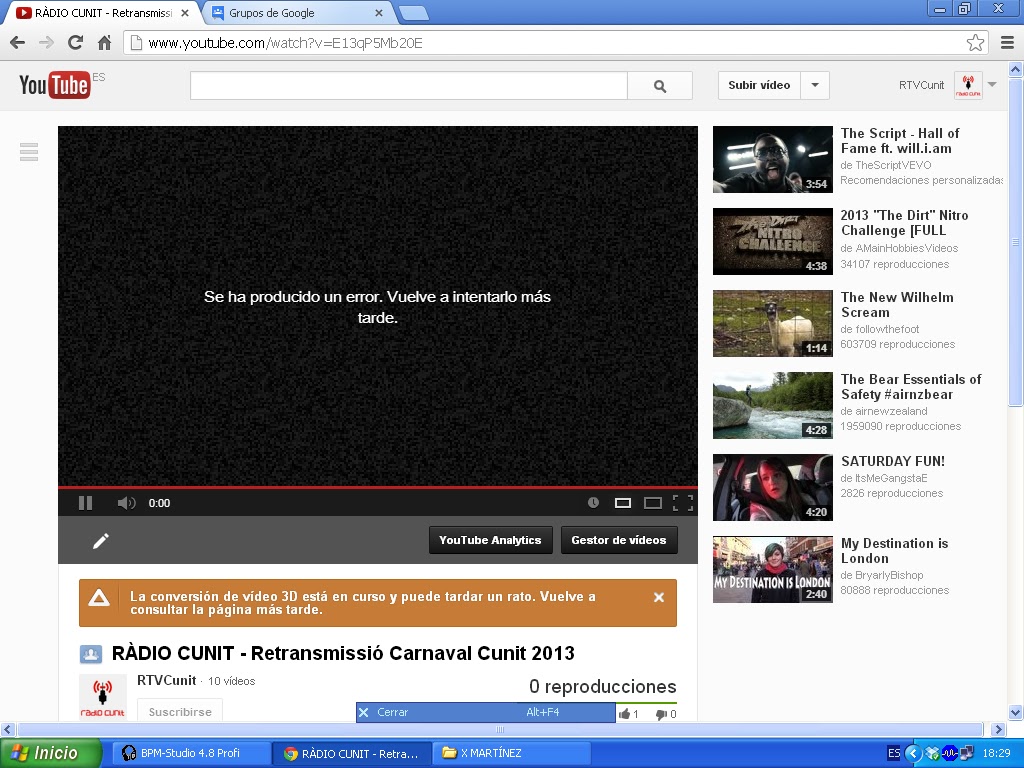Click horizontal scrollbar left arrow
Image resolution: width=1024 pixels, height=768 pixels.
click(x=8, y=729)
